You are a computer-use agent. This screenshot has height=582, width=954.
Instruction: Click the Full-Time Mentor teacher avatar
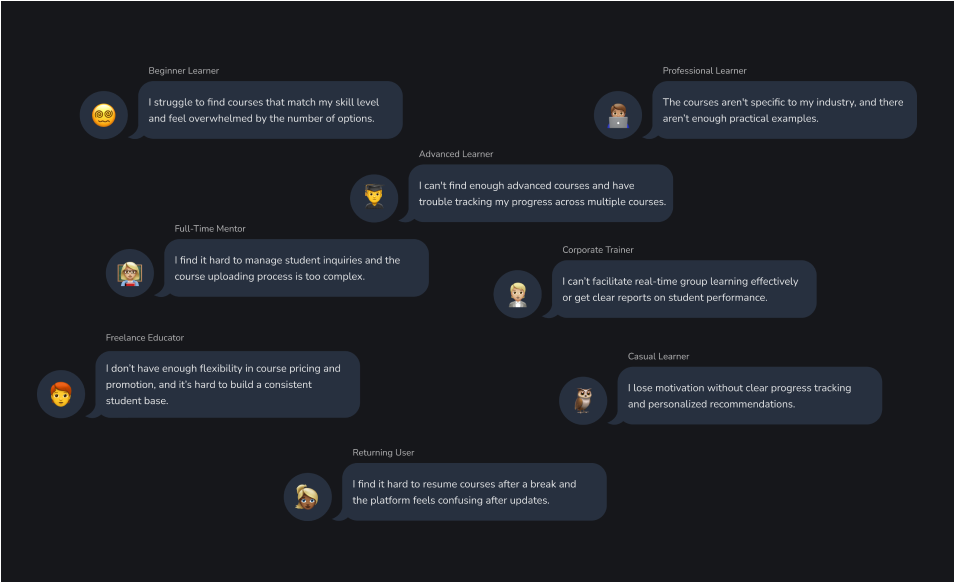pyautogui.click(x=130, y=273)
